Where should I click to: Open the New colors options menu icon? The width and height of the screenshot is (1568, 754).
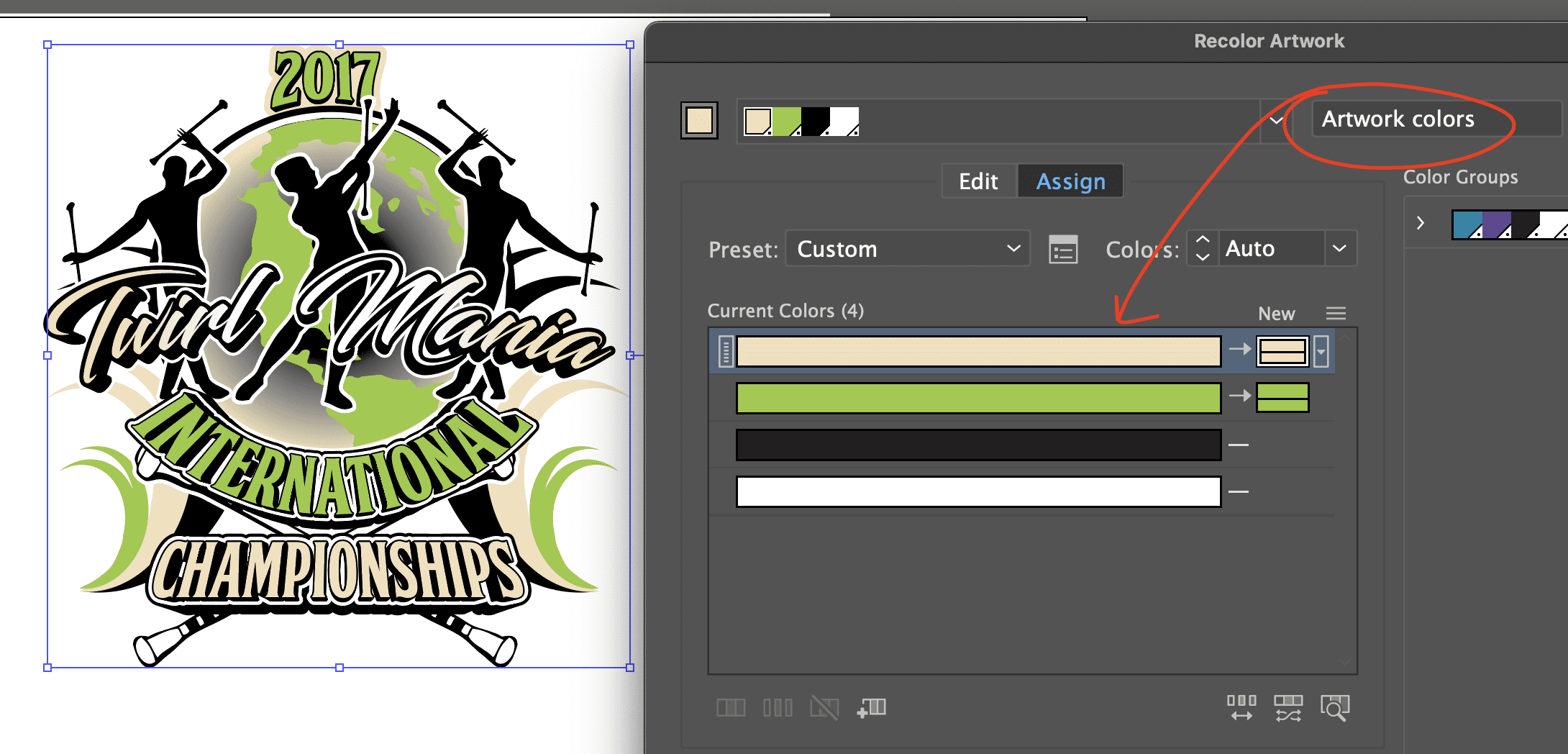1336,314
